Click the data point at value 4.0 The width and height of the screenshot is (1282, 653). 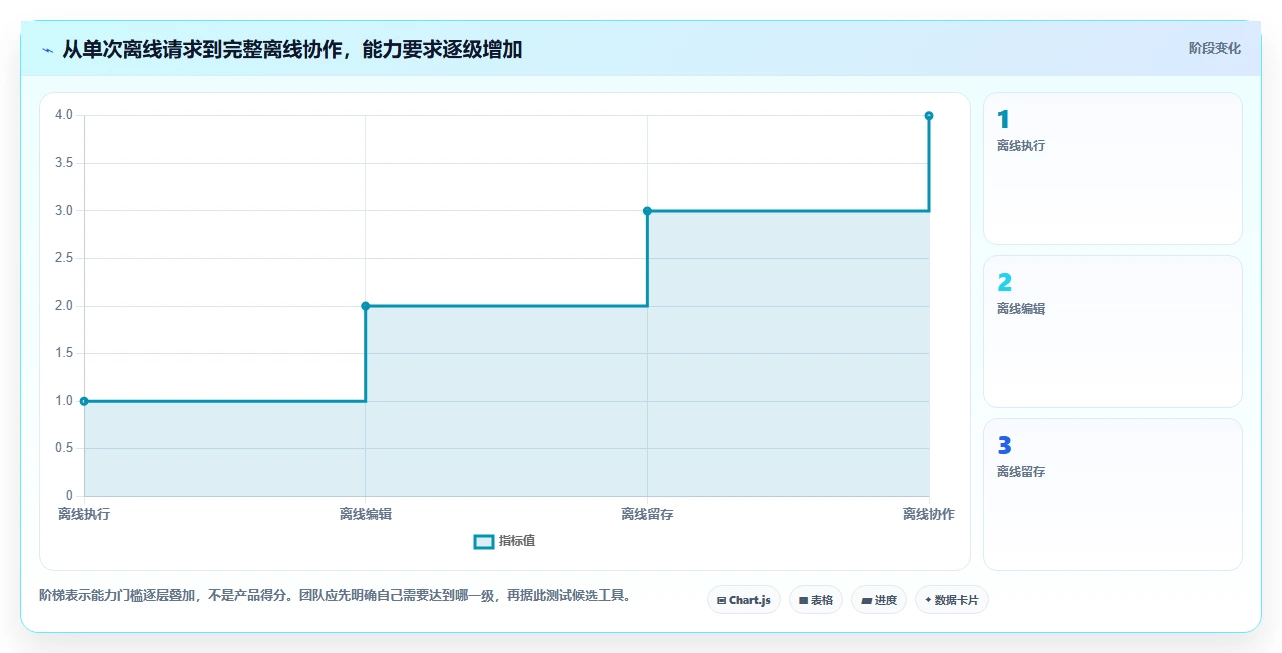coord(929,116)
